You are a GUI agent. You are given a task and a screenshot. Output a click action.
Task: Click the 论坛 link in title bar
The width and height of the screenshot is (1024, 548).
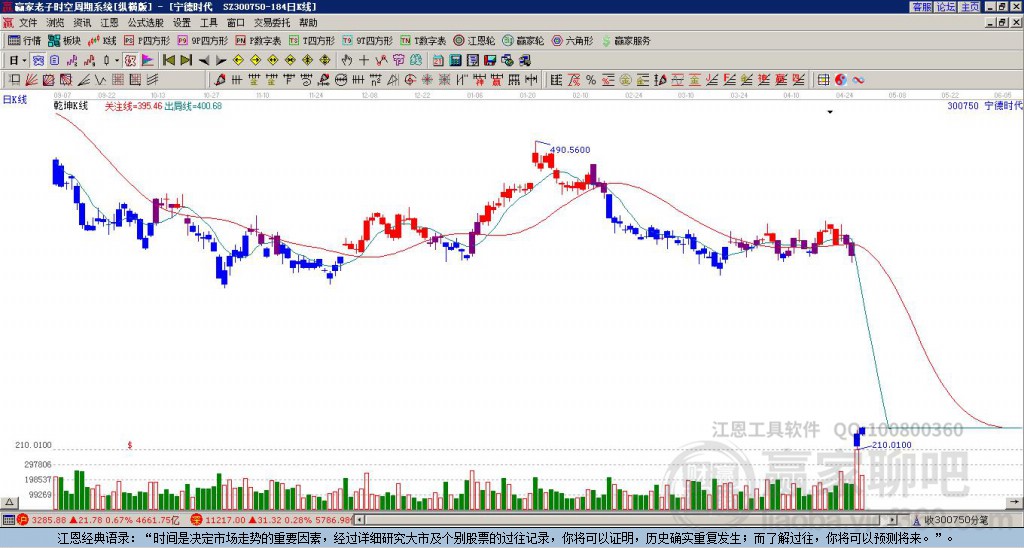click(x=945, y=7)
